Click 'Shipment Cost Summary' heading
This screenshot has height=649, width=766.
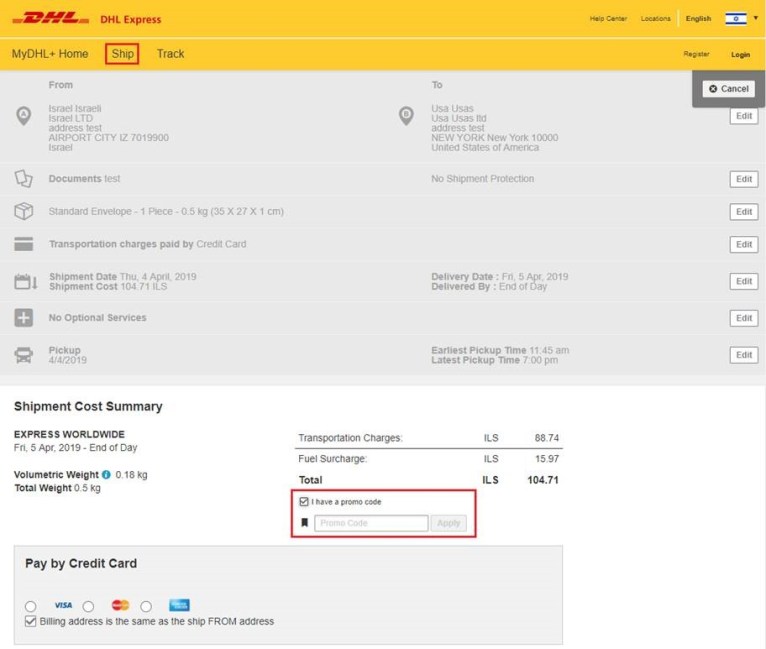point(88,406)
